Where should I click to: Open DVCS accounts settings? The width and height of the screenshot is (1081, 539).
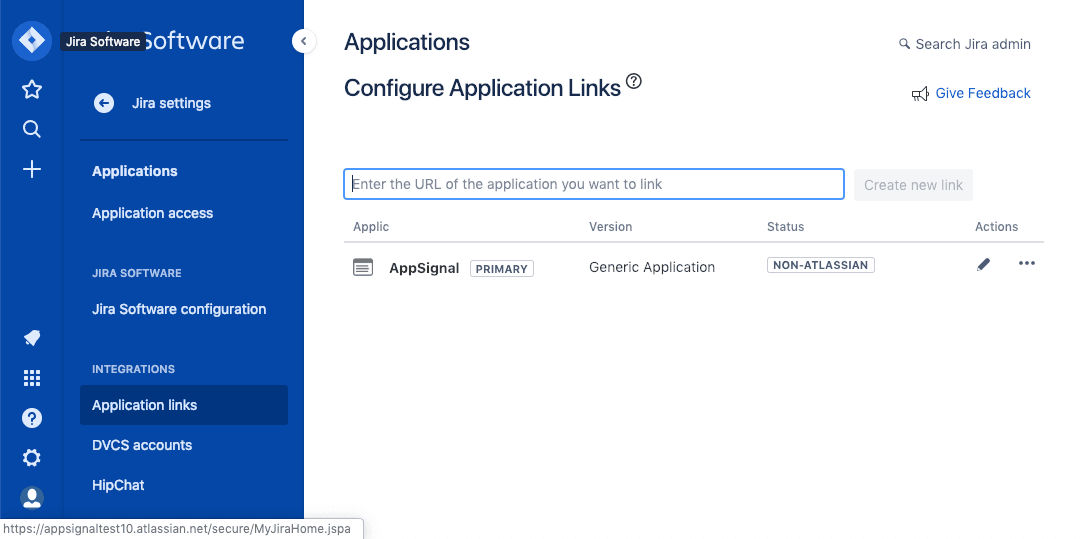point(142,445)
